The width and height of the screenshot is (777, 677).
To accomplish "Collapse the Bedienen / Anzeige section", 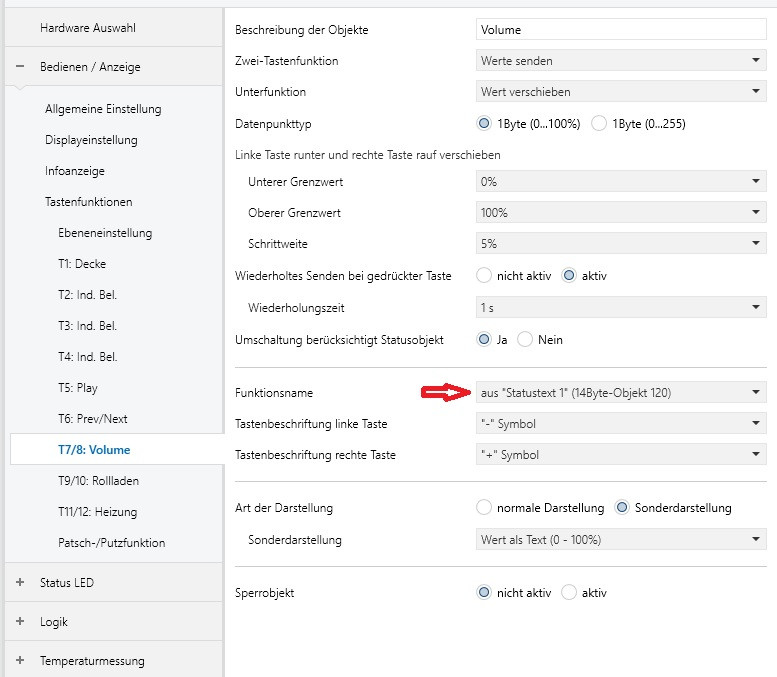I will 20,67.
